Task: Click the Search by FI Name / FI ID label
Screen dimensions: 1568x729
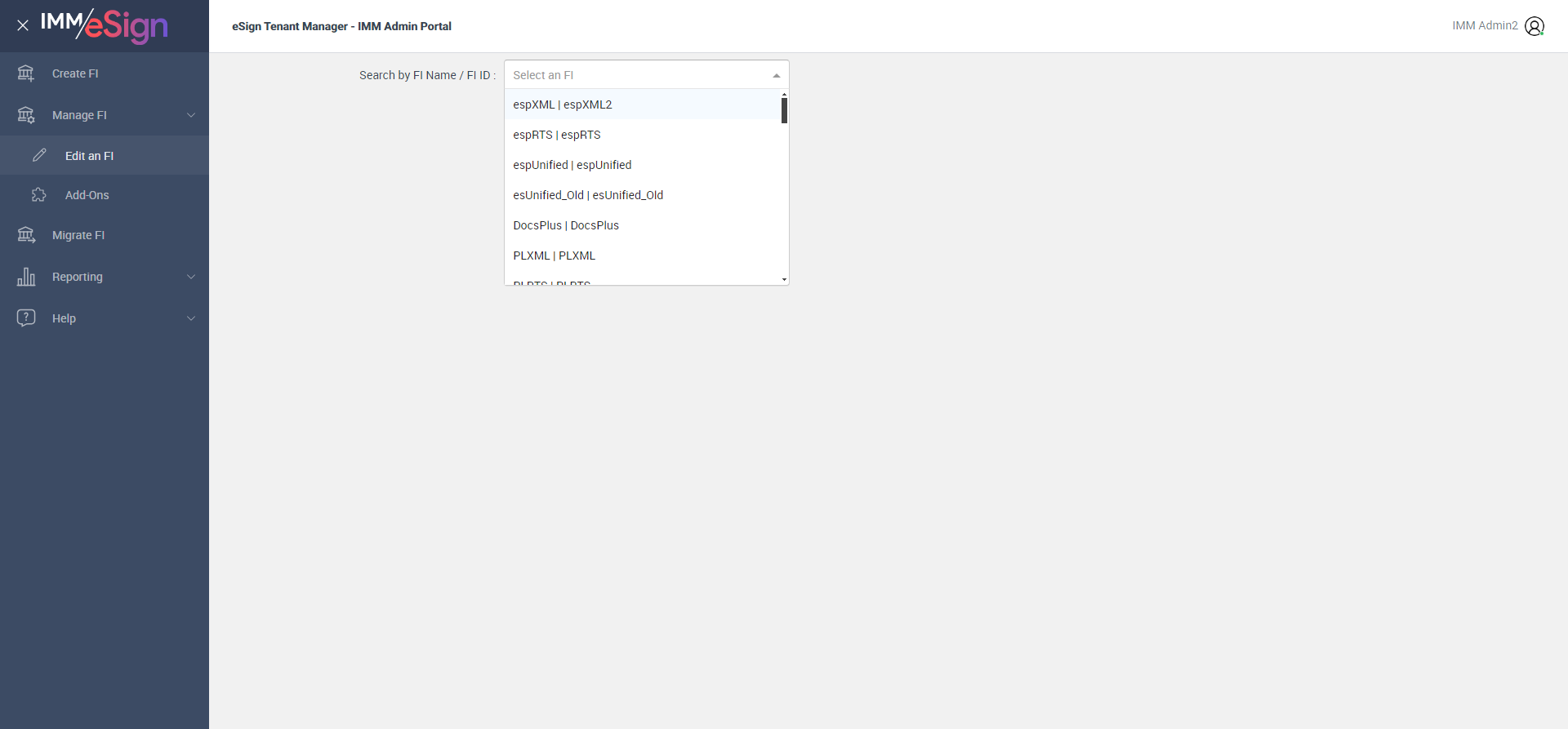Action: tap(427, 75)
